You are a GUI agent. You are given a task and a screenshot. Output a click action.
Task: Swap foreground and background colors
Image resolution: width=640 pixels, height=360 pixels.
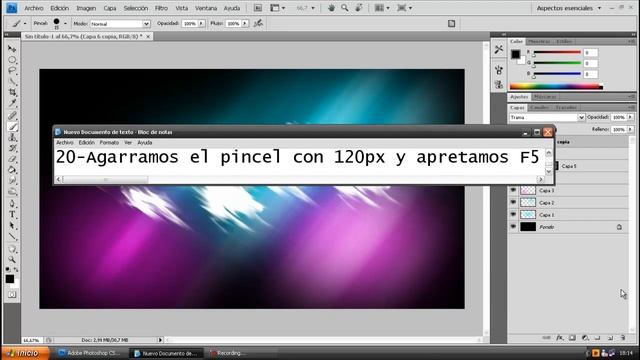point(16,269)
